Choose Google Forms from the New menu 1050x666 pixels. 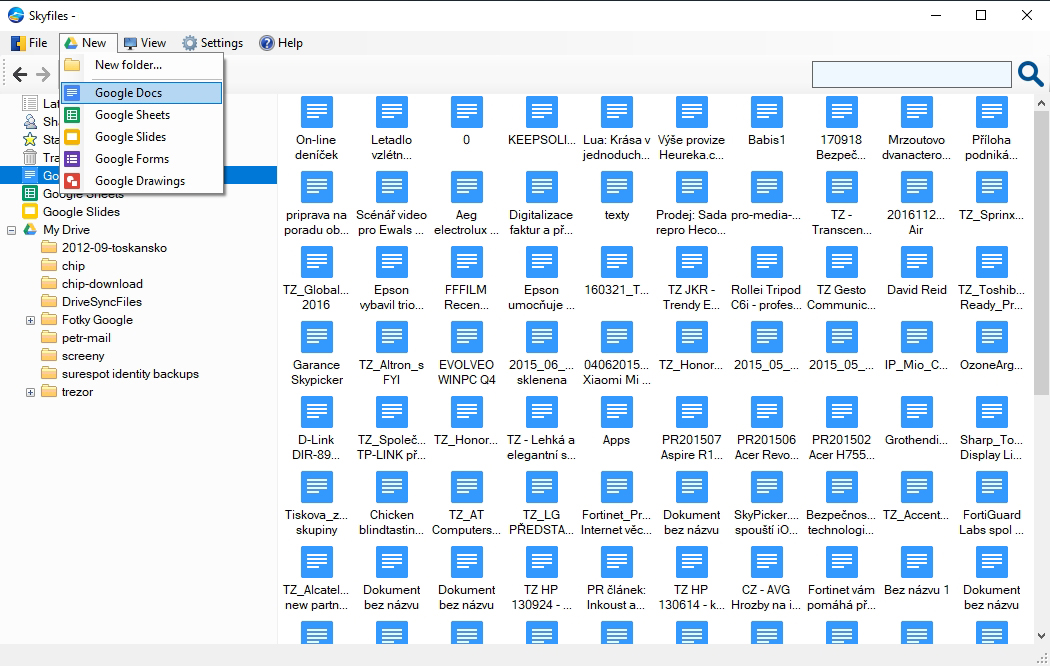tap(132, 159)
